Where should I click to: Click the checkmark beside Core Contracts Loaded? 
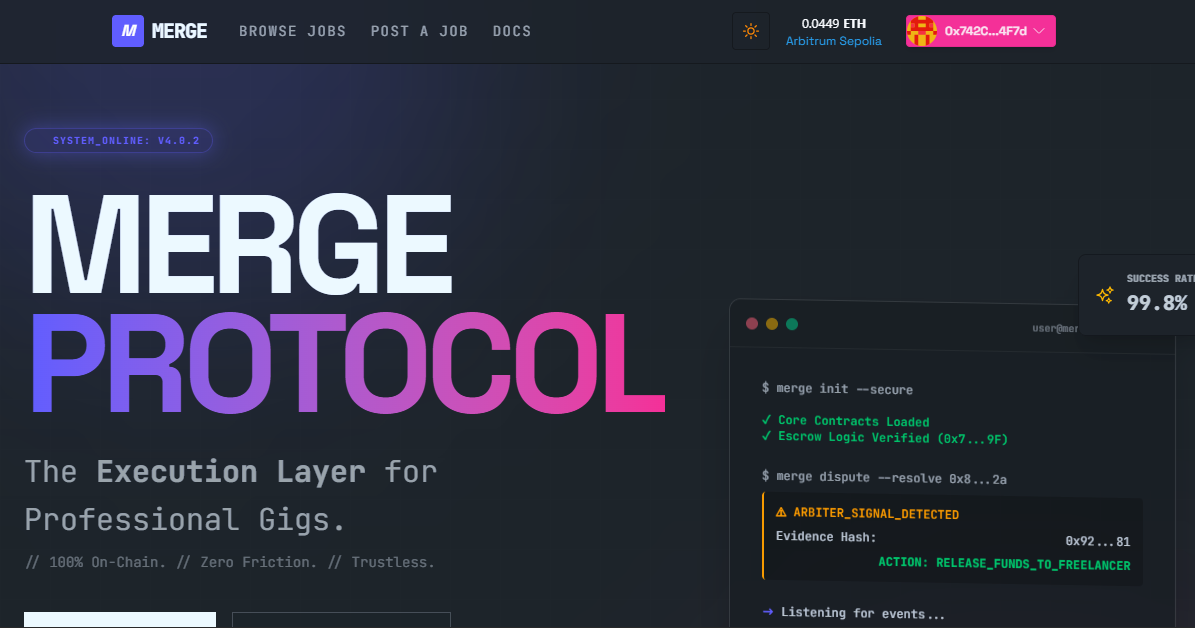tap(765, 421)
